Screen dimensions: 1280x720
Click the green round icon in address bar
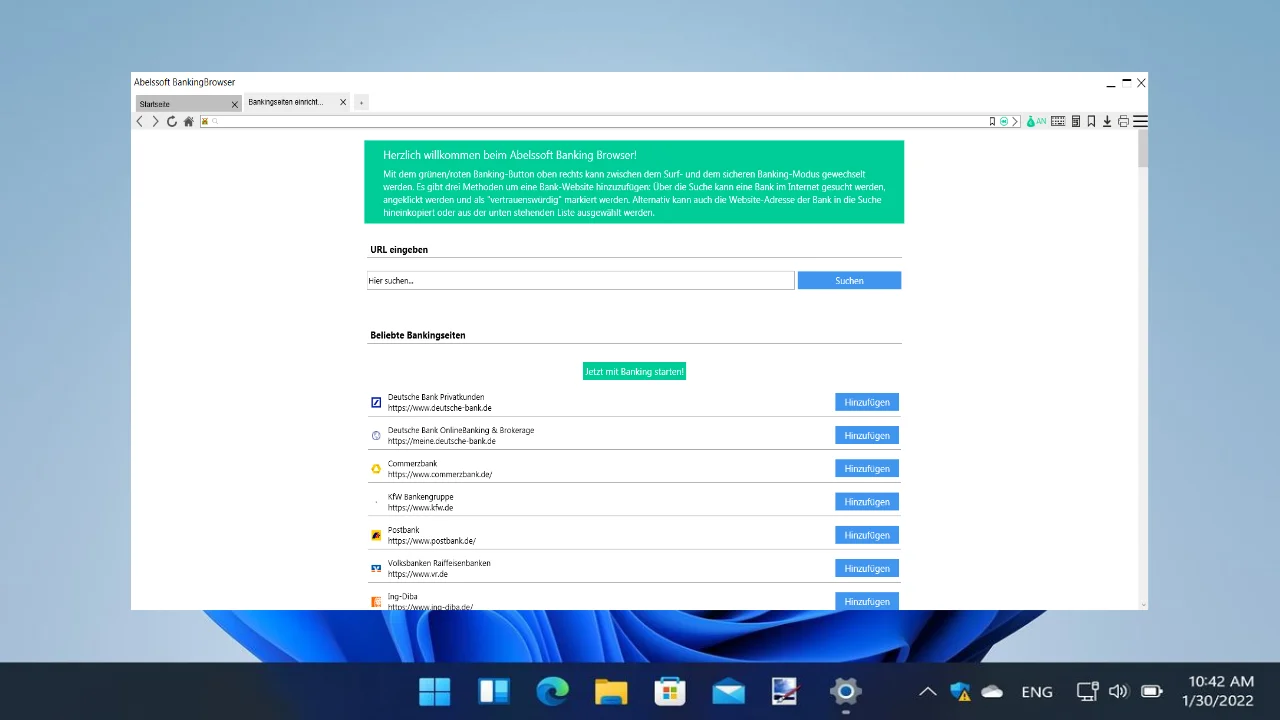pos(1004,121)
